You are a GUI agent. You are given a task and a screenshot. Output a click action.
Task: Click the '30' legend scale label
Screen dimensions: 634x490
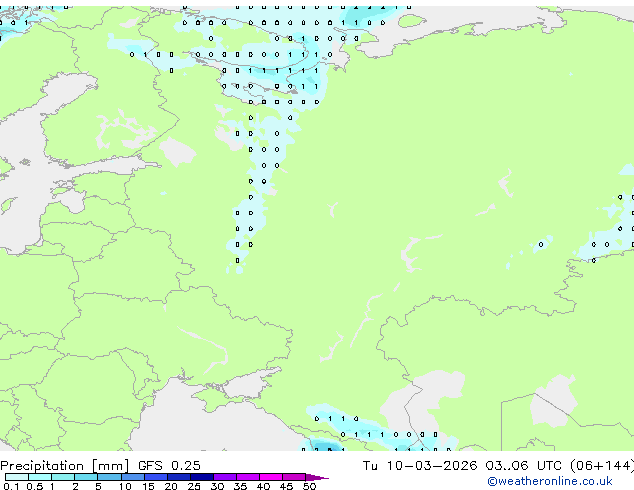coord(217,486)
